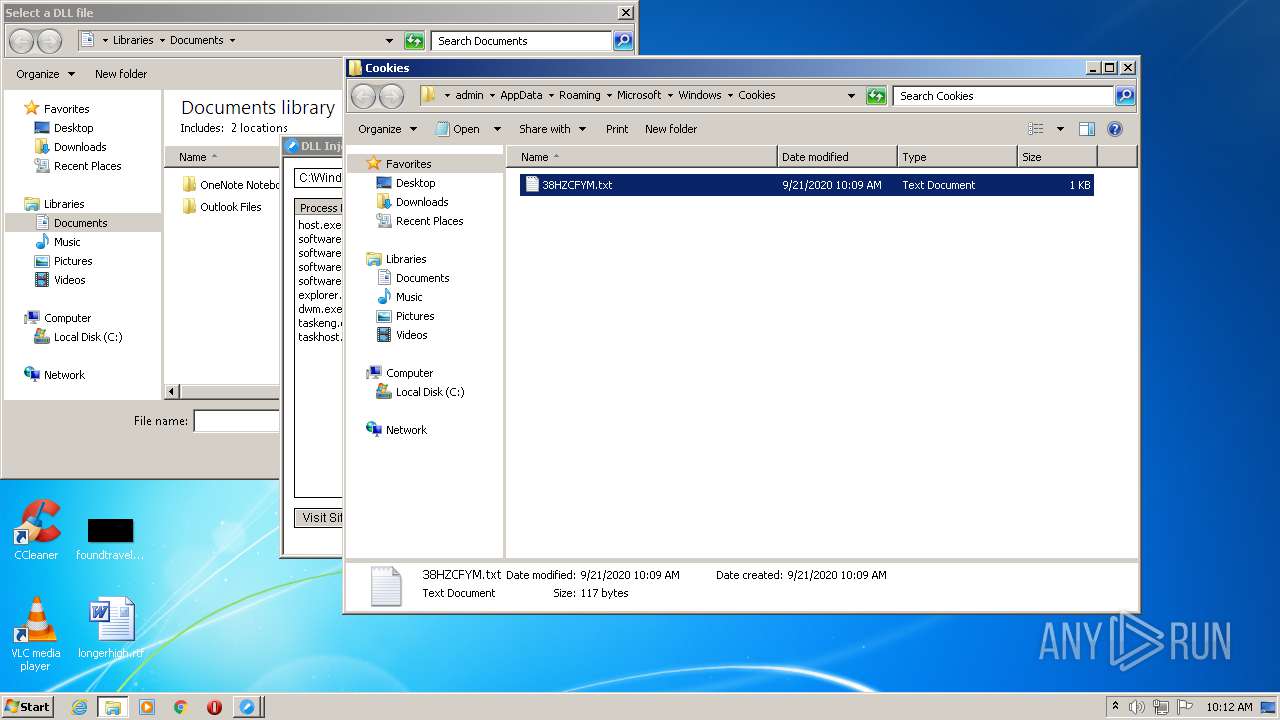Expand Open dropdown arrow in Cookies toolbar
This screenshot has height=720, width=1280.
tap(497, 129)
